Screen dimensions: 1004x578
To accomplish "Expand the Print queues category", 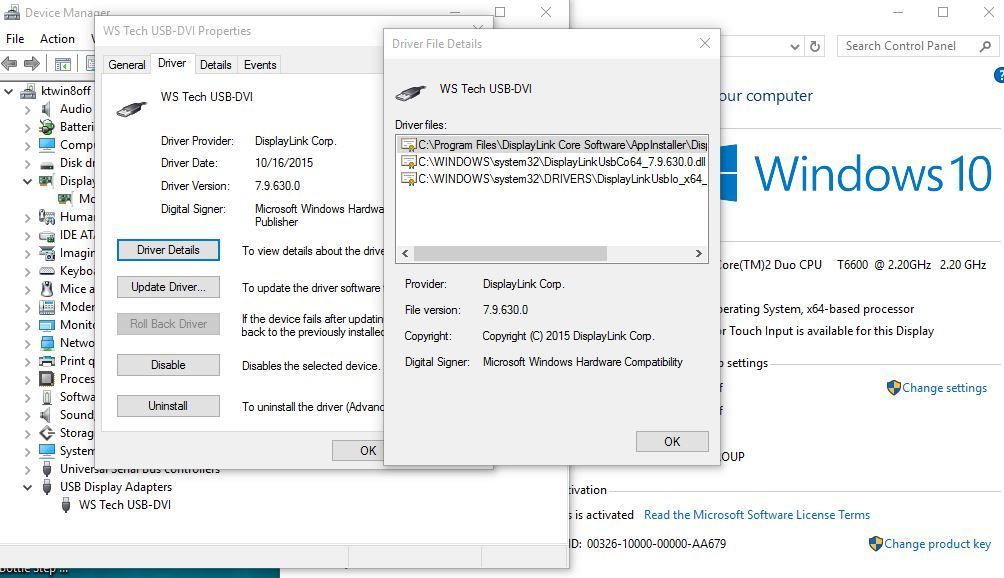I will [x=28, y=361].
